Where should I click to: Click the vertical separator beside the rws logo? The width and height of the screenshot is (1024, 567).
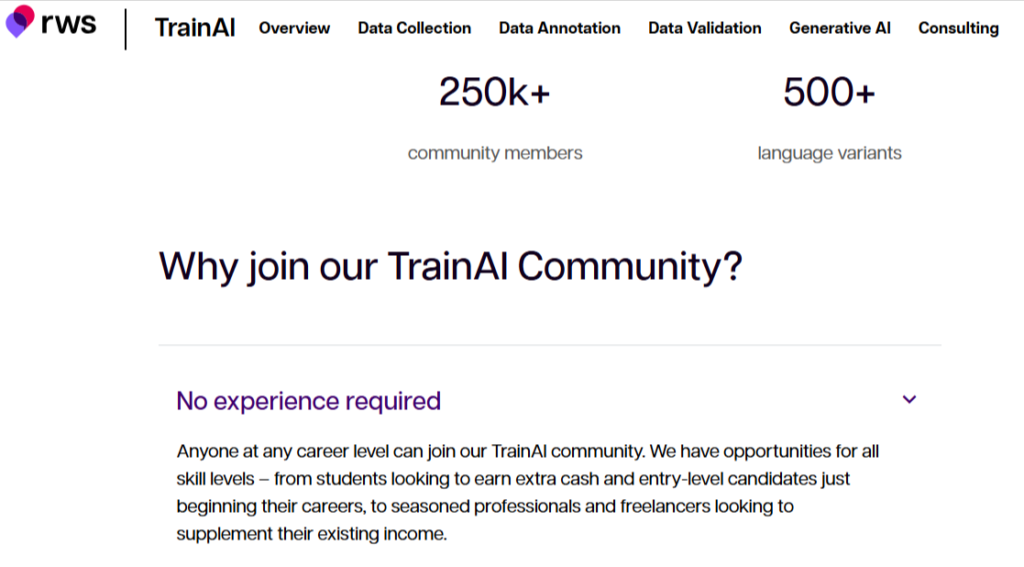[x=126, y=28]
